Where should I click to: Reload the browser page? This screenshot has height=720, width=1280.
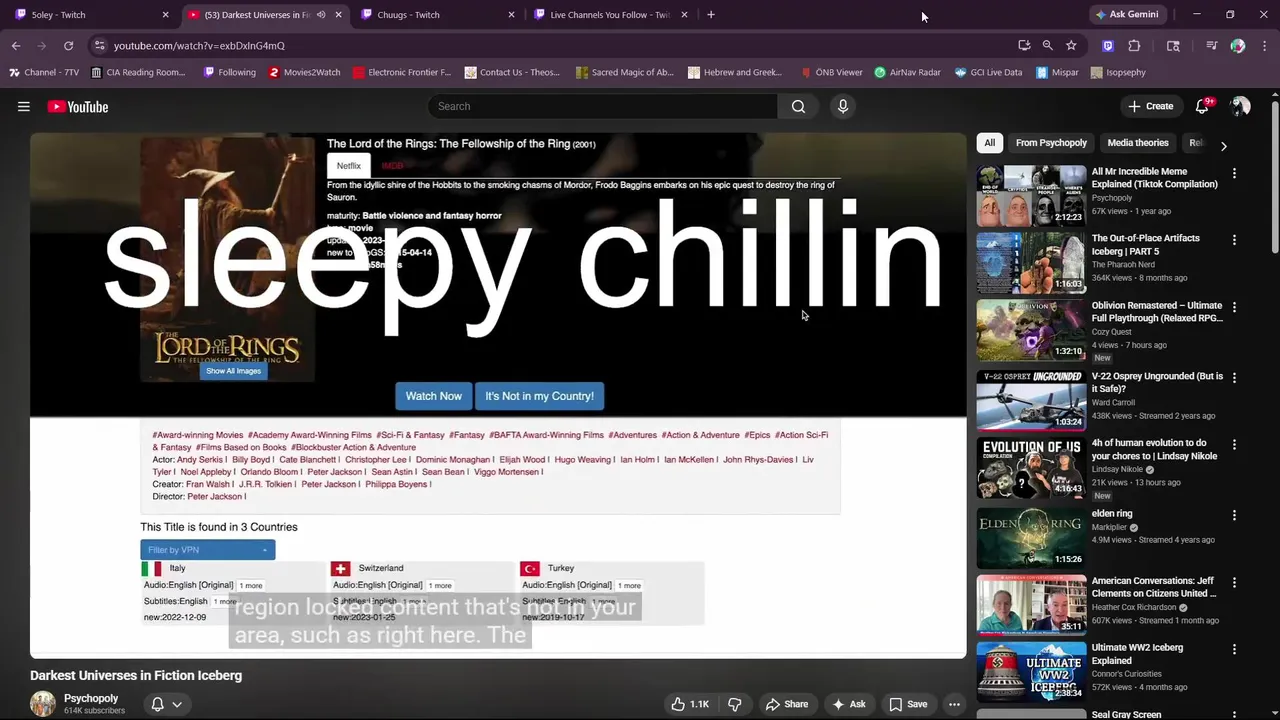point(68,45)
